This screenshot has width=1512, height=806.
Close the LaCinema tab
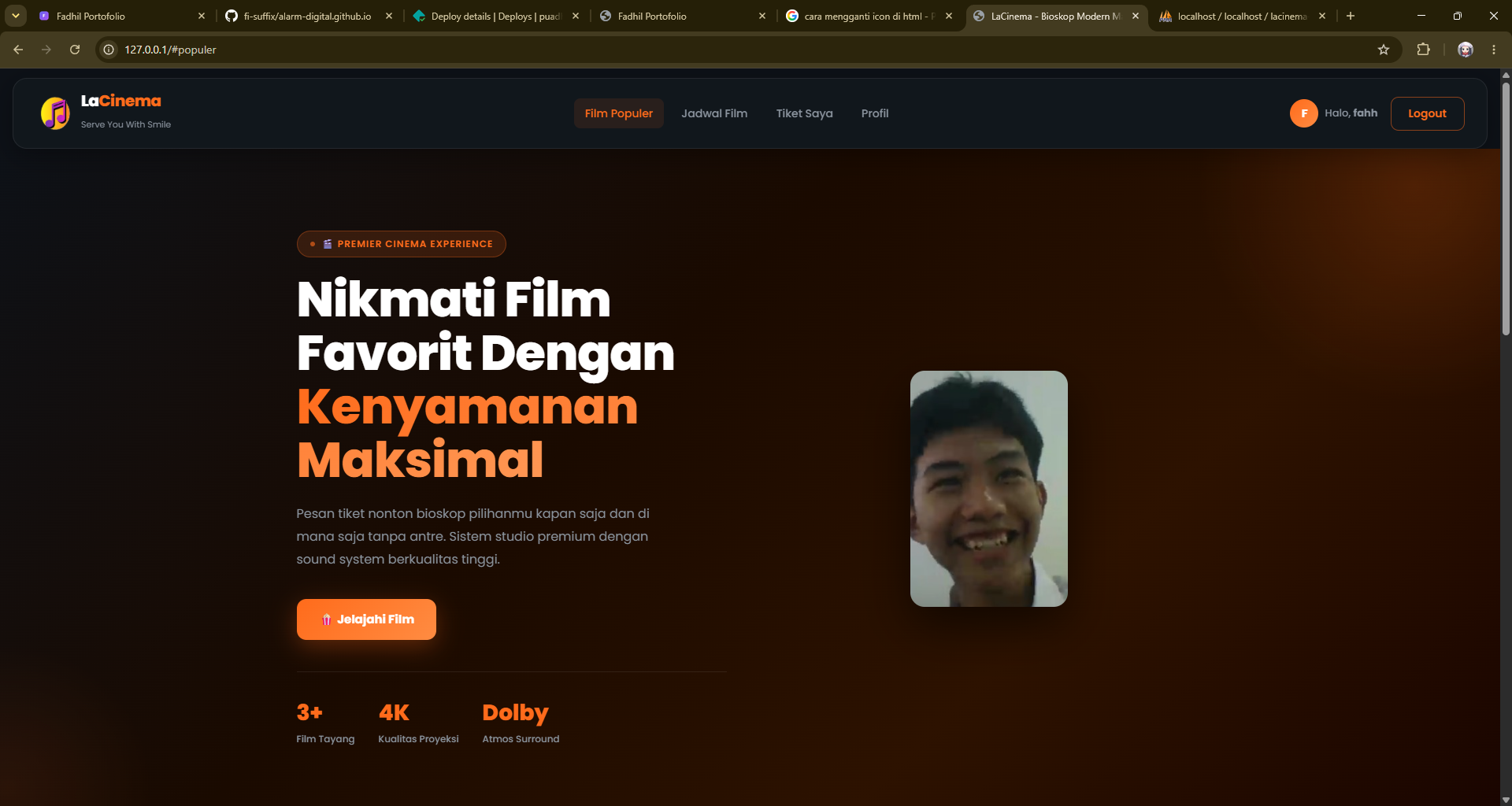point(1136,16)
